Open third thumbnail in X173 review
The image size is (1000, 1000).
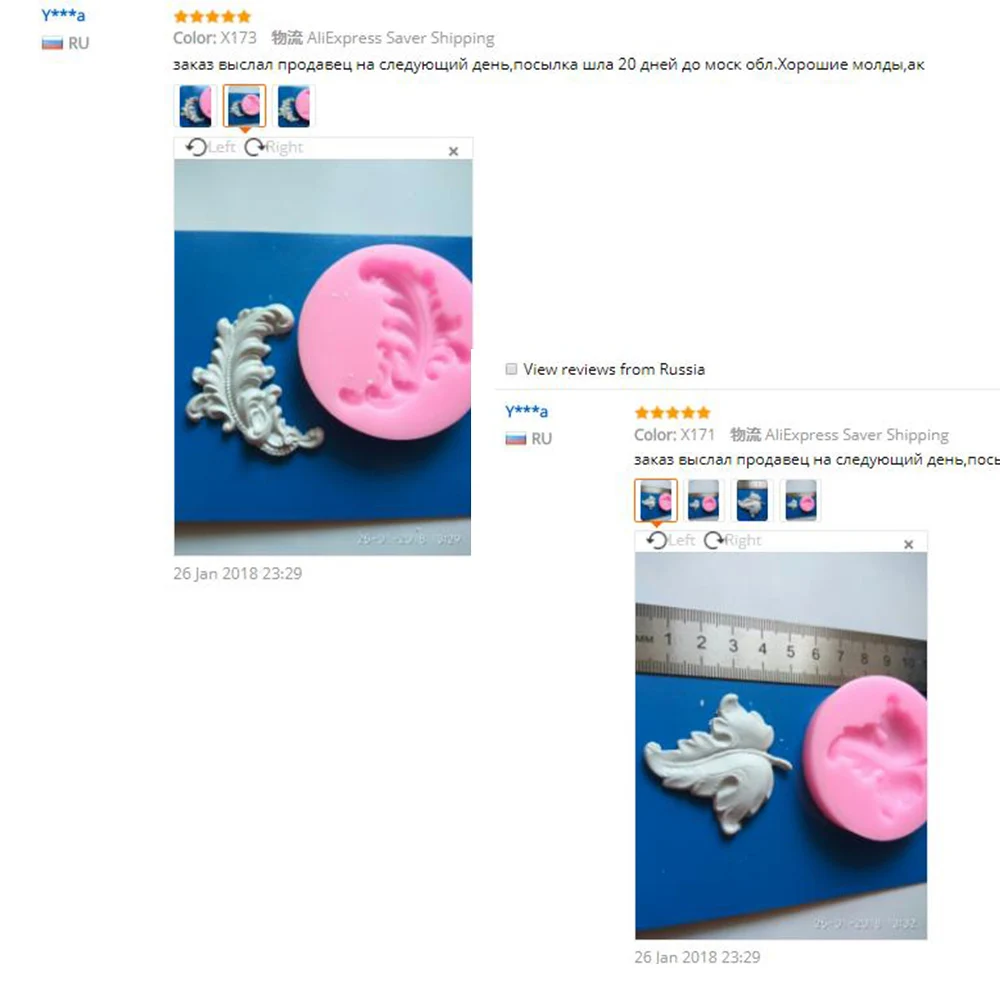[x=293, y=106]
